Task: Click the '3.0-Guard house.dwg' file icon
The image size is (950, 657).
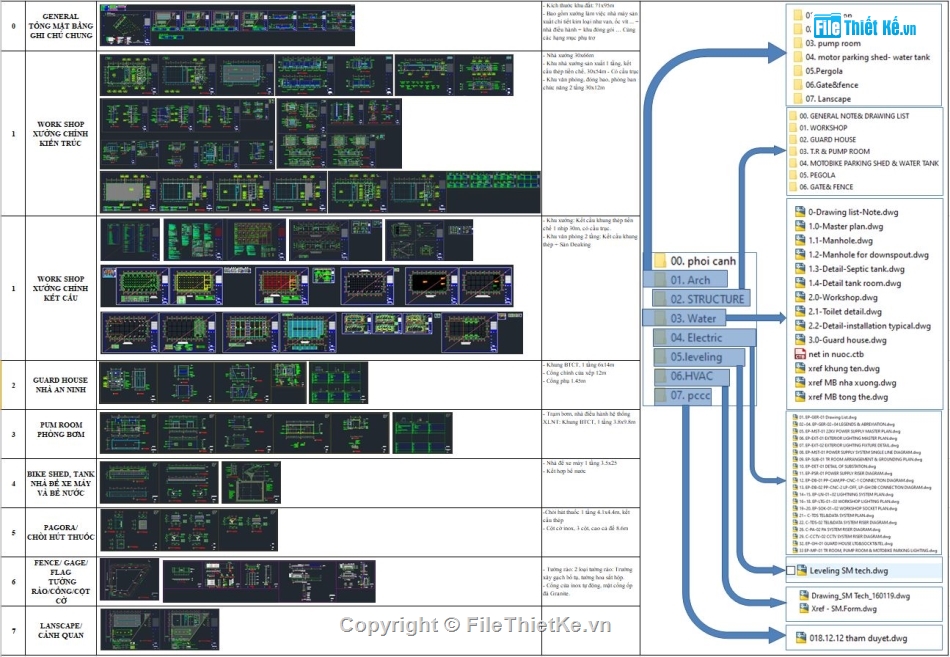Action: click(x=800, y=339)
